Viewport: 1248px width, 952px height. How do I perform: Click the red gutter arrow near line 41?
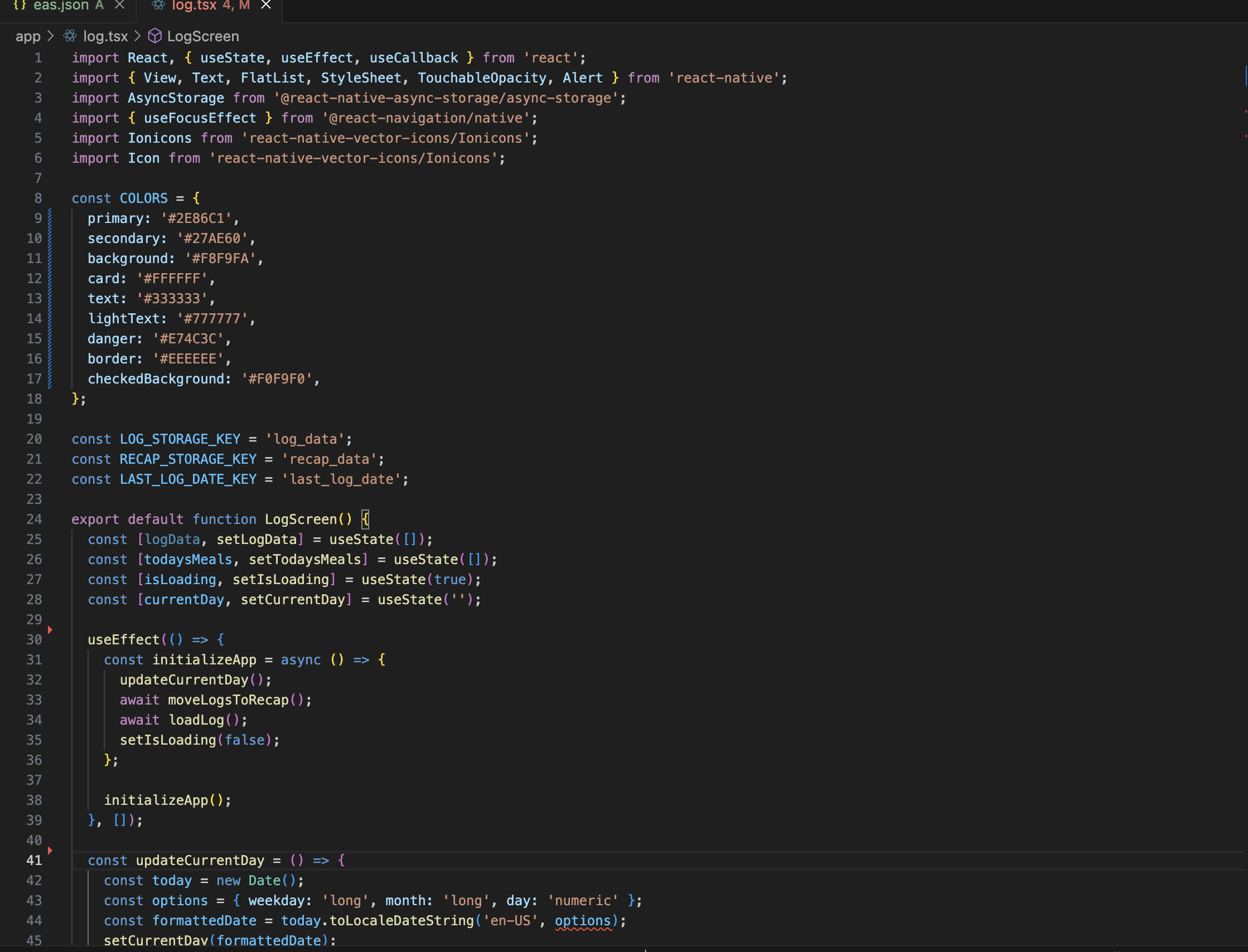(x=50, y=850)
